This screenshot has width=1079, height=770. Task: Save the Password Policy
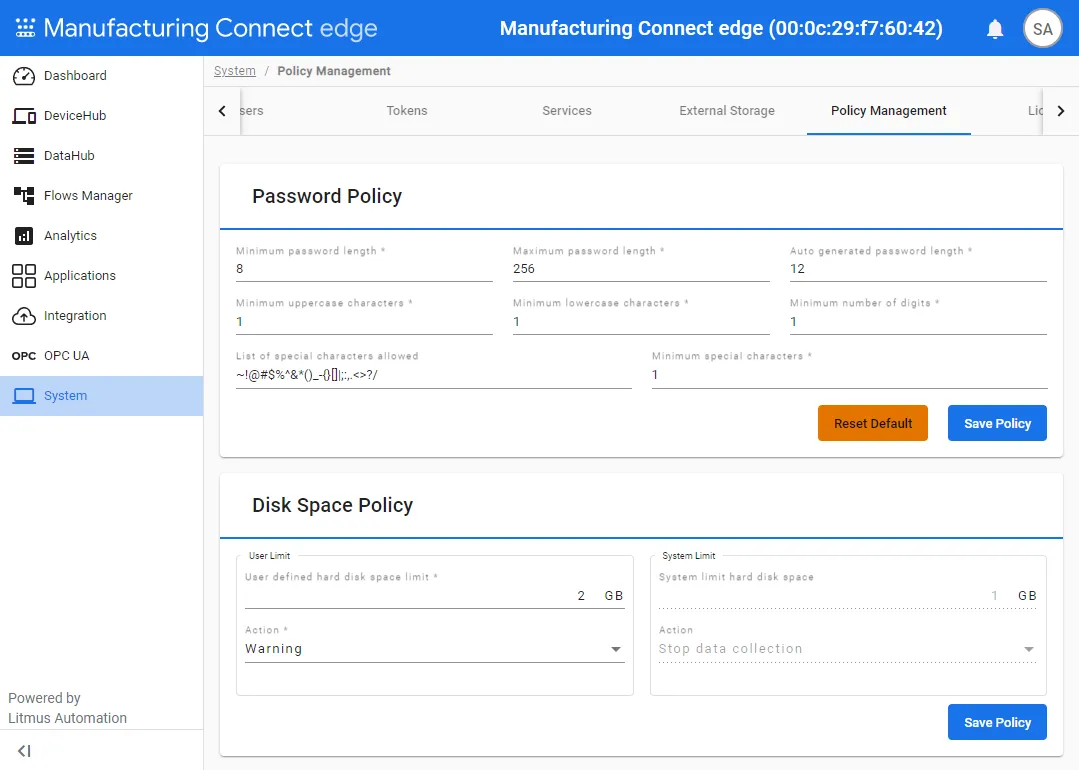point(997,423)
